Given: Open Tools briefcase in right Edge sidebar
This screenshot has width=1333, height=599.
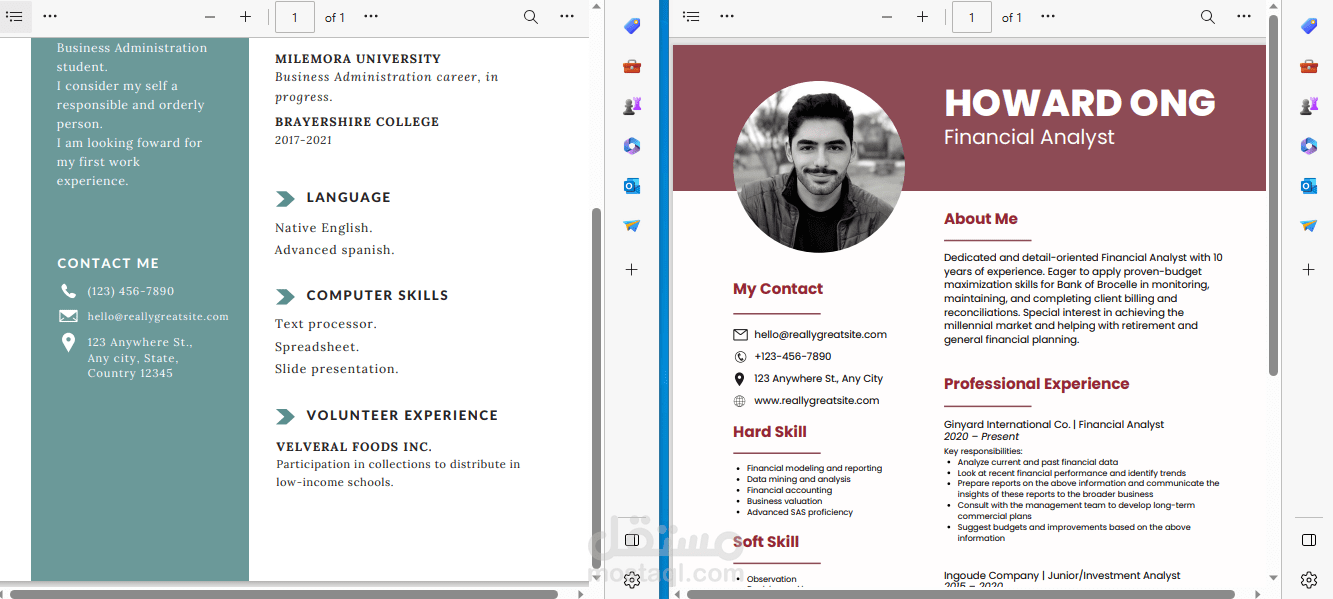Looking at the screenshot, I should pos(1309,66).
